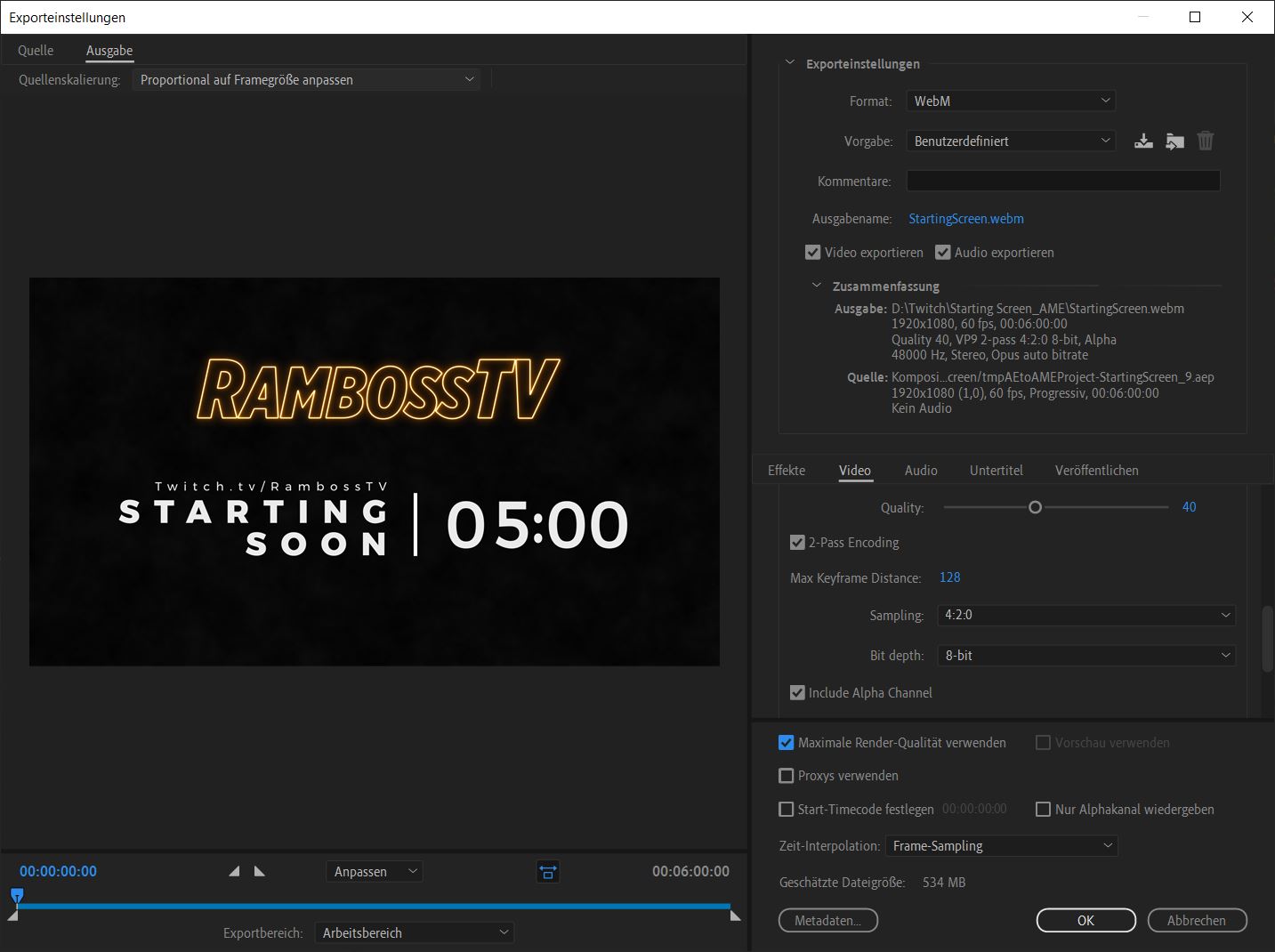Viewport: 1275px width, 952px height.
Task: Click the set out point triangle icon
Action: pyautogui.click(x=260, y=871)
